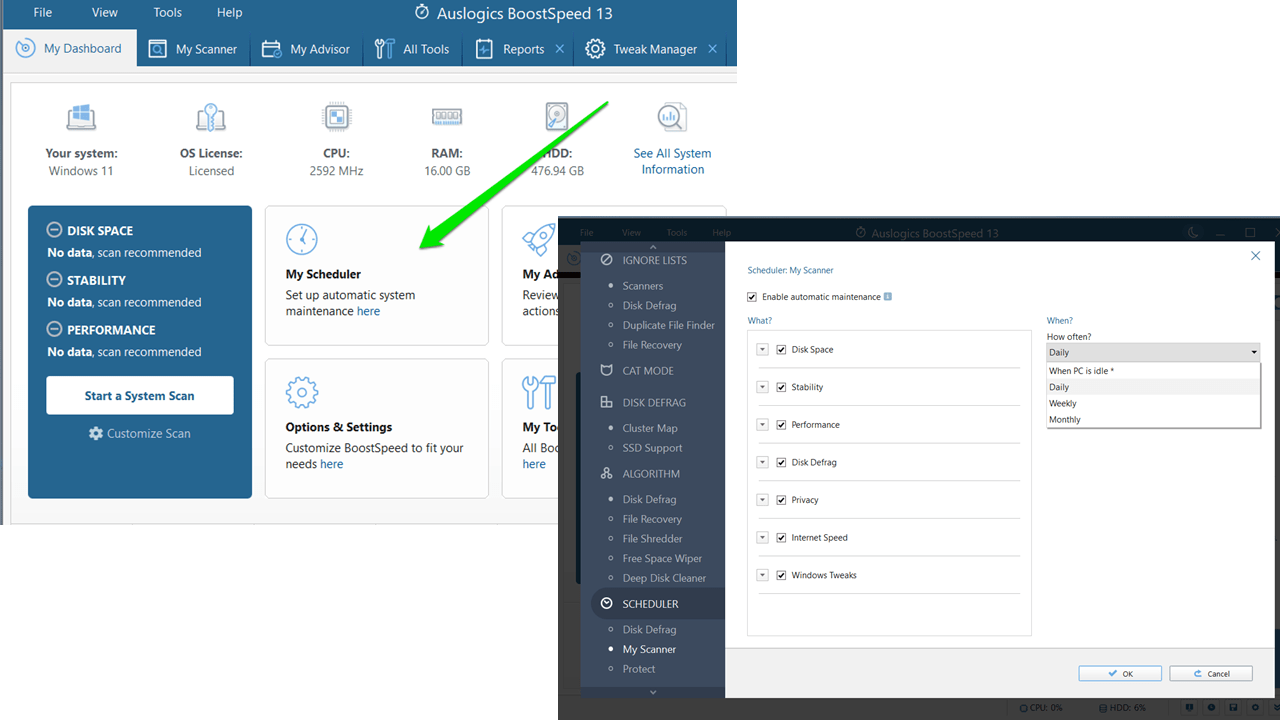Image resolution: width=1280 pixels, height=720 pixels.
Task: Click the HDD drive icon
Action: pos(557,117)
